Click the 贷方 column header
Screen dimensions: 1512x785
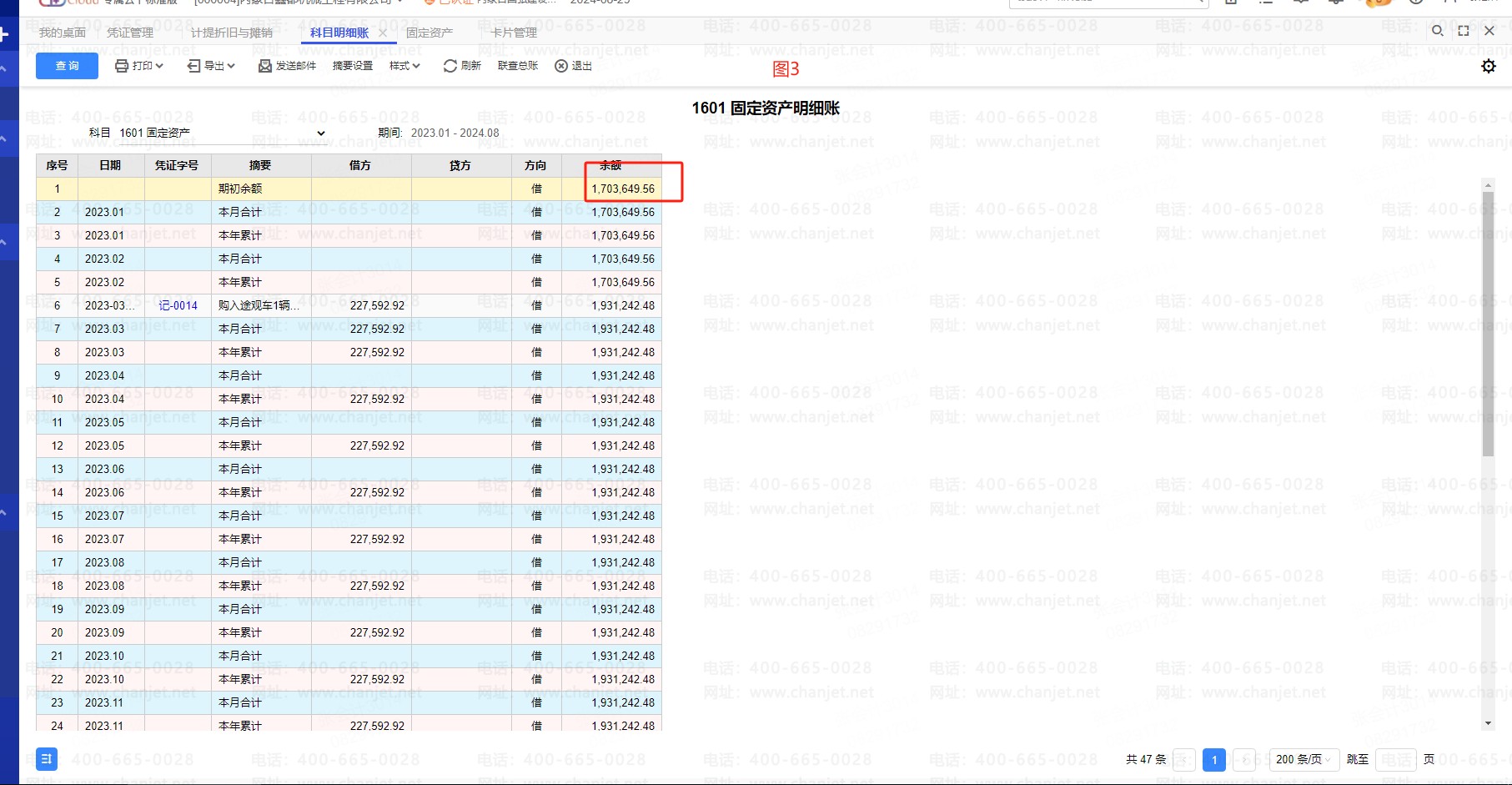(x=461, y=165)
